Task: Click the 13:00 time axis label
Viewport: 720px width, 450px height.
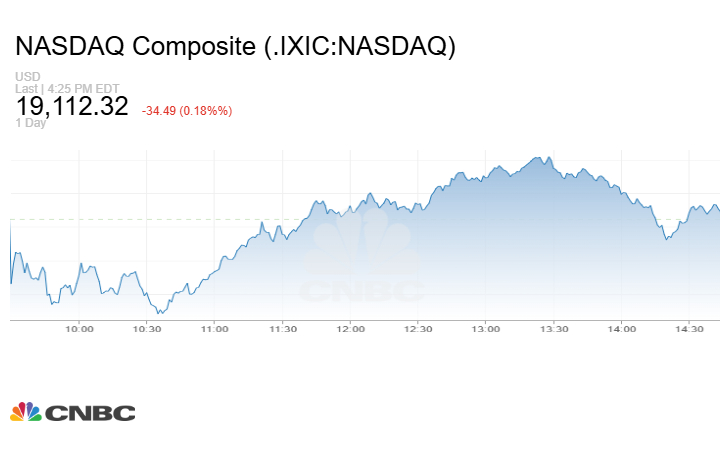Action: tap(486, 329)
